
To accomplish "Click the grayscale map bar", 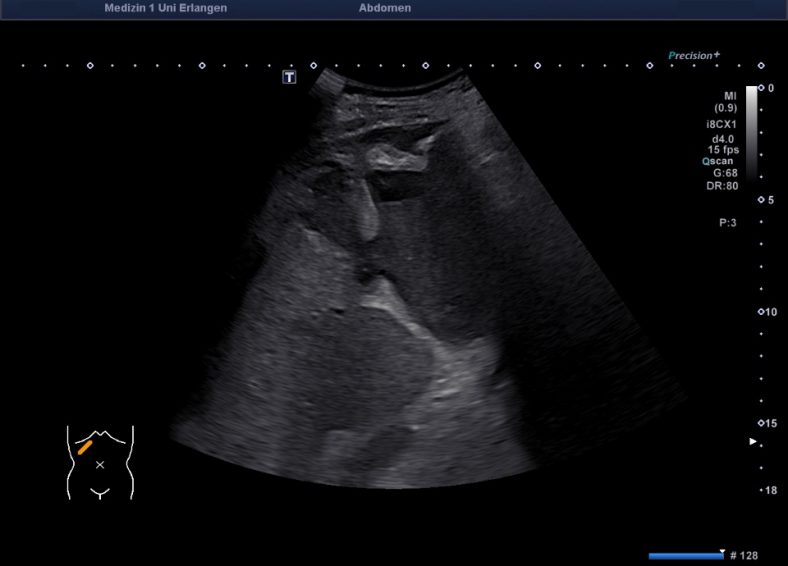I will click(751, 120).
